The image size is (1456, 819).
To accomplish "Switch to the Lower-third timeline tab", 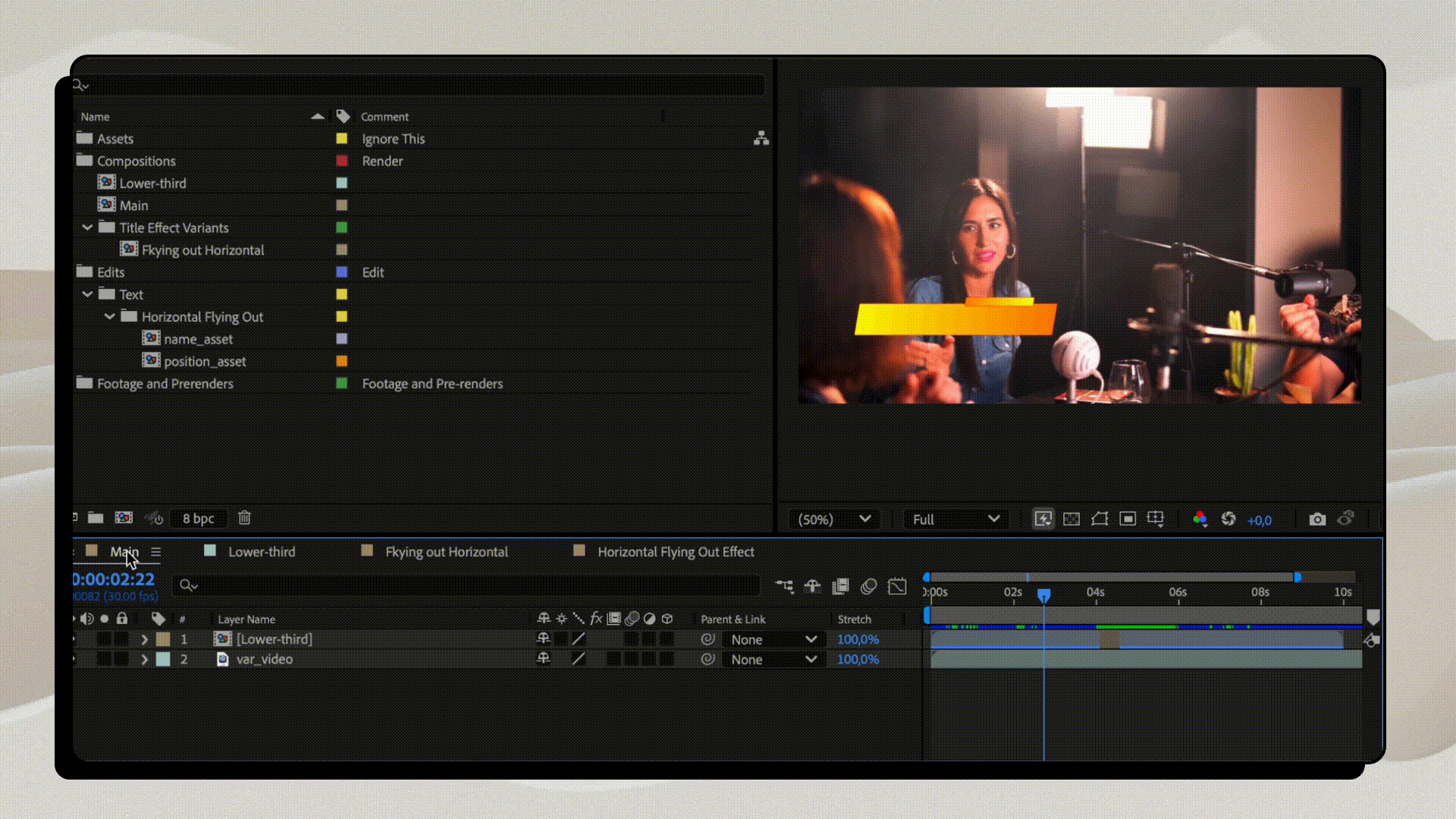I will [x=262, y=552].
